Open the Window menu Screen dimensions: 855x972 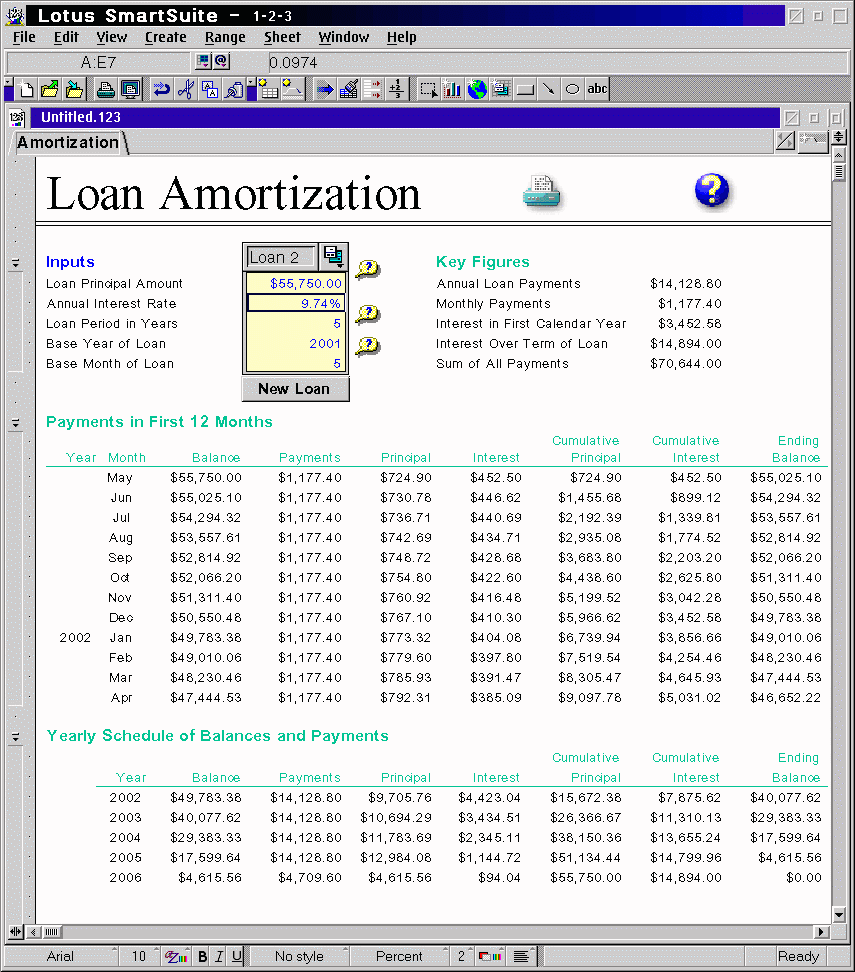pos(343,37)
